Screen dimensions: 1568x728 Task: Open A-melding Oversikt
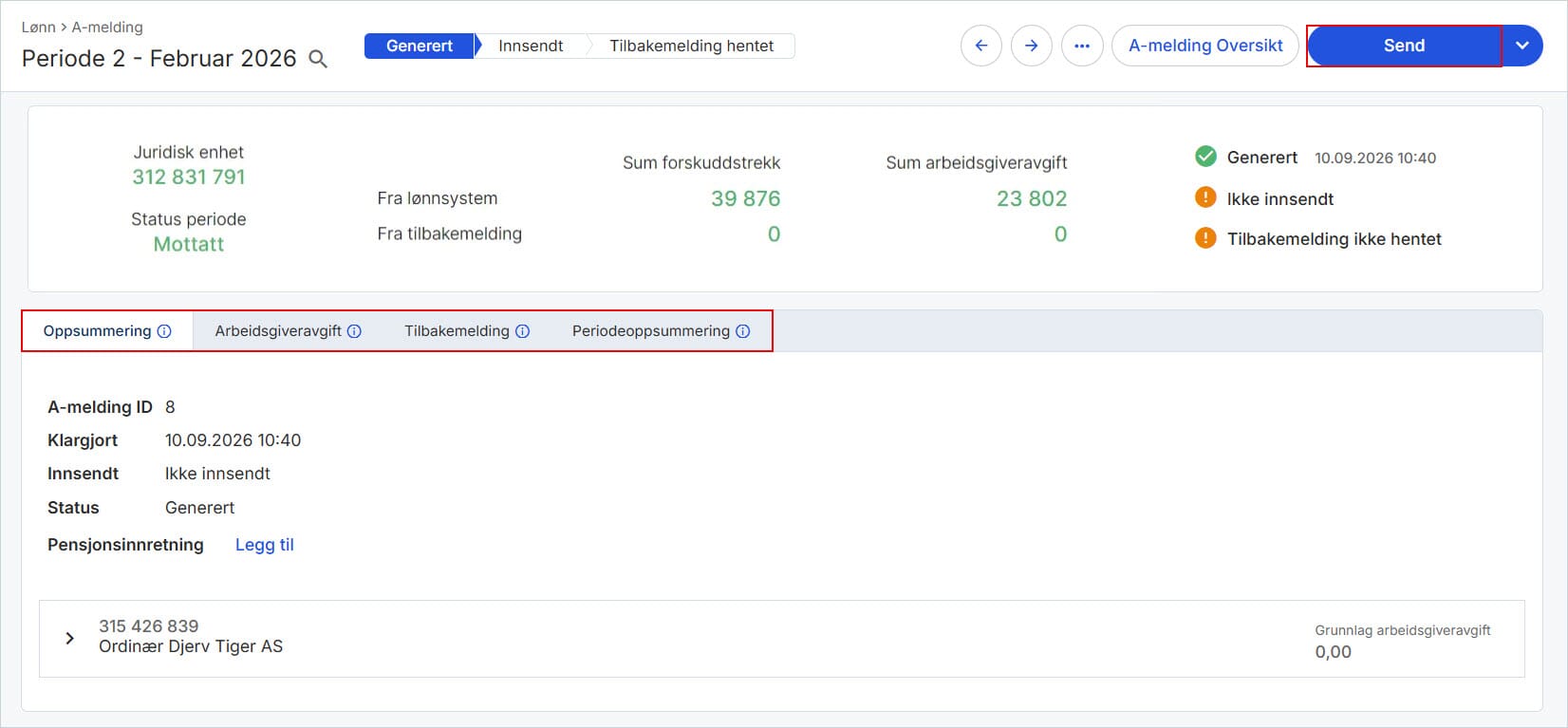[1205, 46]
